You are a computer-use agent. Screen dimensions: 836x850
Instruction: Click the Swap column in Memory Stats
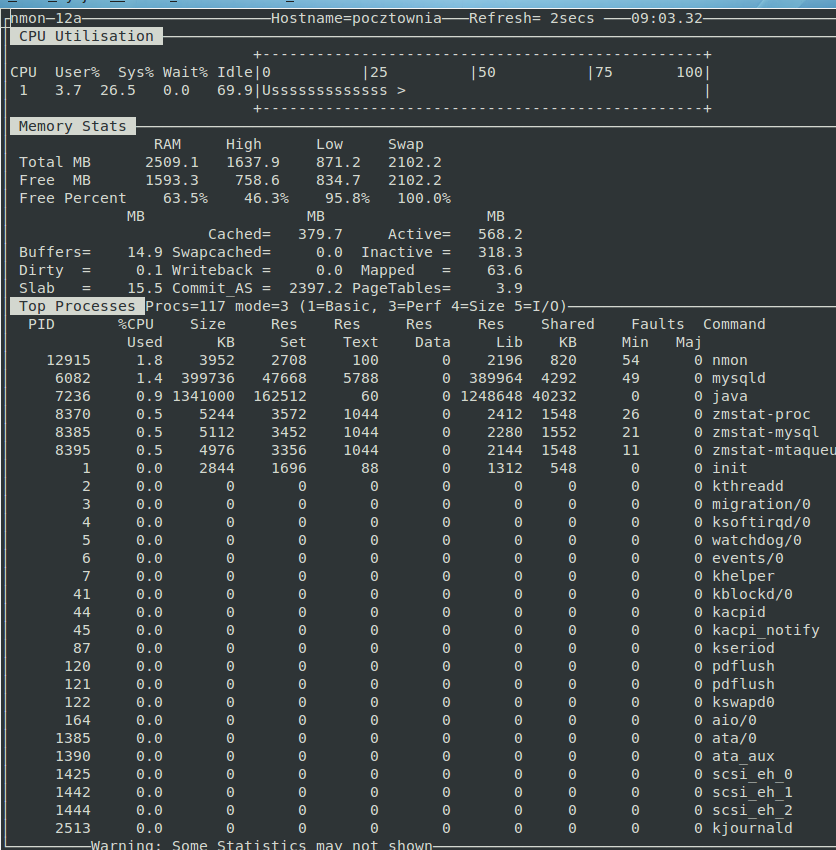tap(405, 144)
